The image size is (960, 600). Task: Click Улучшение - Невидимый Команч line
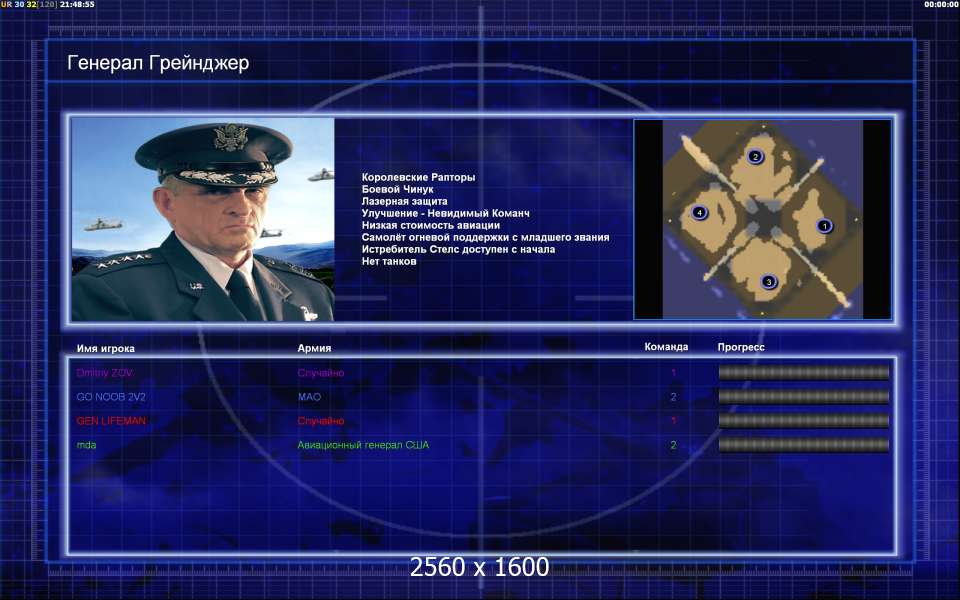445,213
